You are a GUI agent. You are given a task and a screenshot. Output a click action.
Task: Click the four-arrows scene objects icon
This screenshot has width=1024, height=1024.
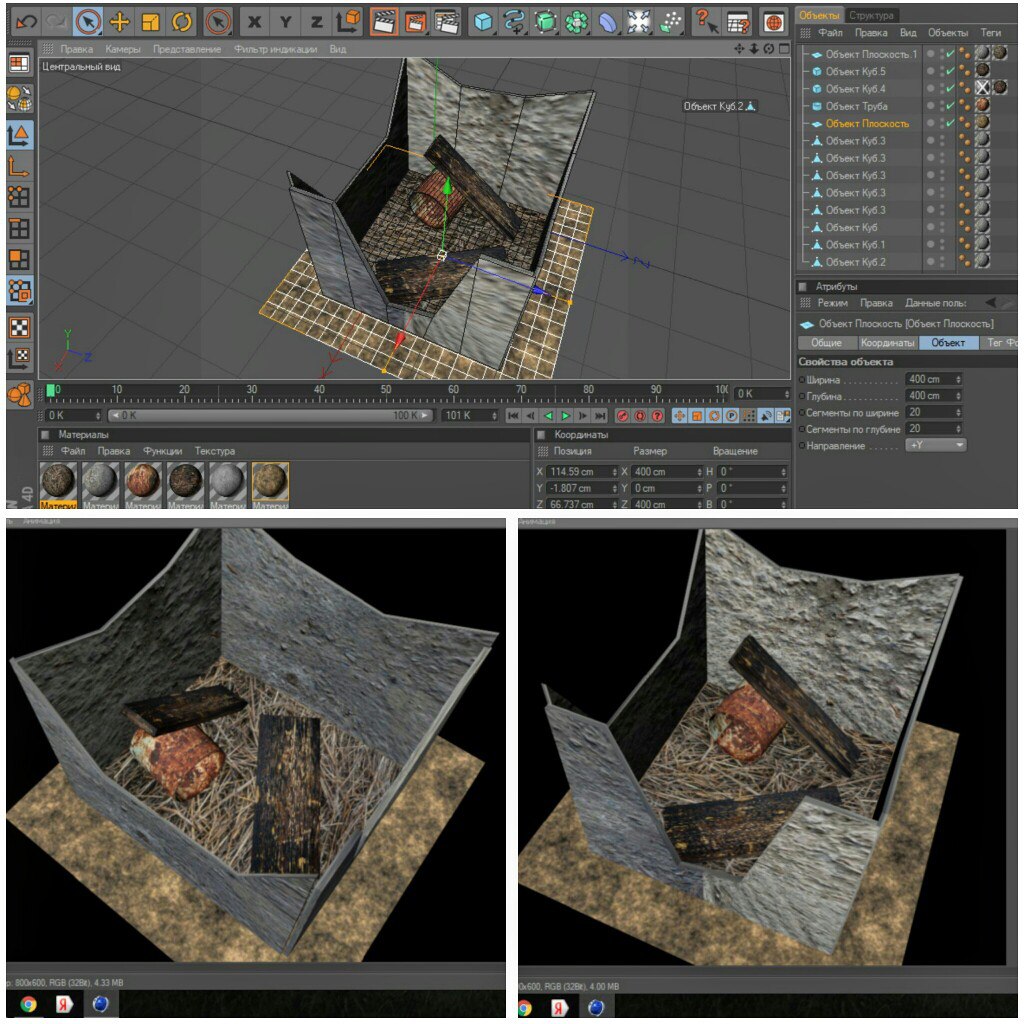[x=639, y=22]
